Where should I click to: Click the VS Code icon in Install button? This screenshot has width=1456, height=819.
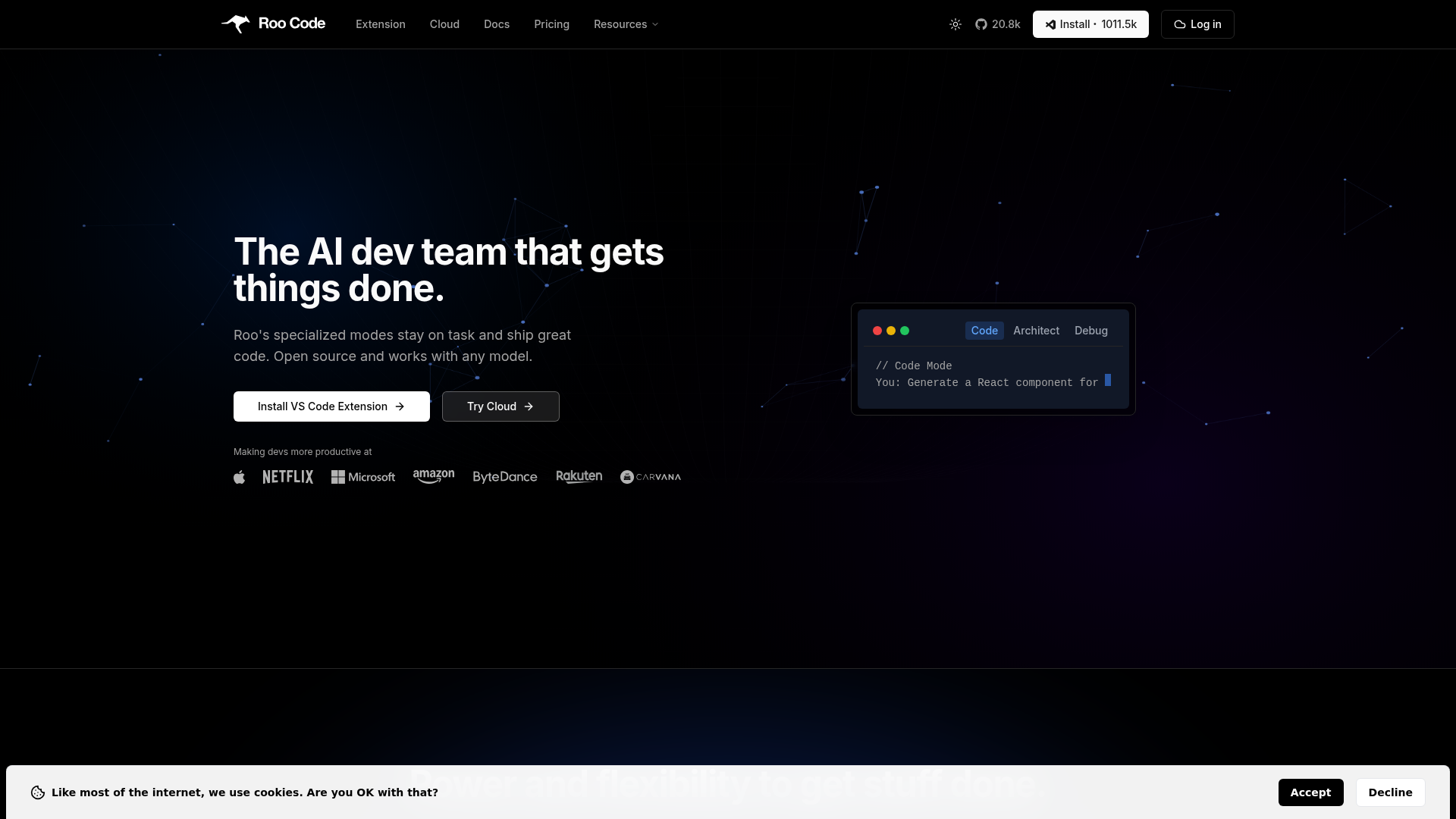pos(1050,24)
